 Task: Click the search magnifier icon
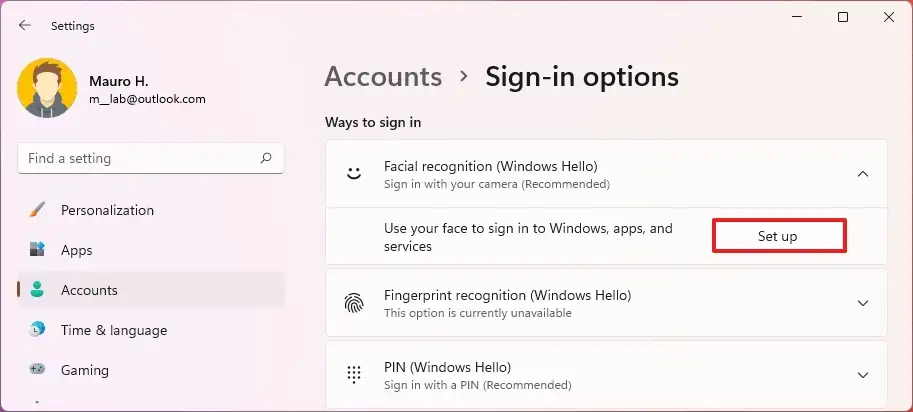266,158
